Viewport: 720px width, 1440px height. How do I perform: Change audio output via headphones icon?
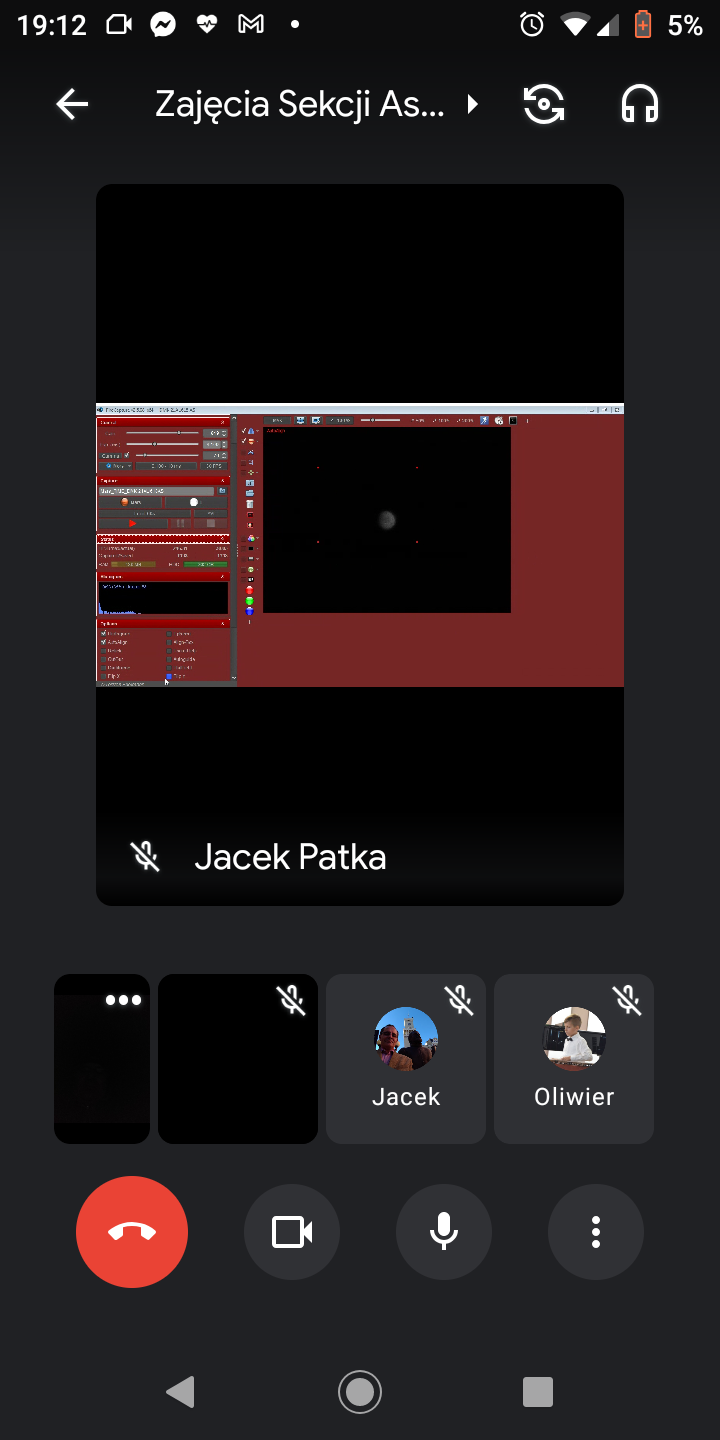pyautogui.click(x=640, y=104)
